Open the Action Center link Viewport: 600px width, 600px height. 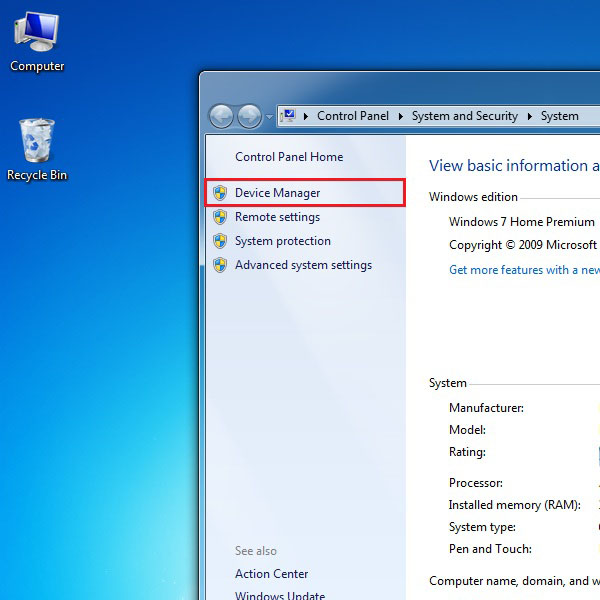pyautogui.click(x=271, y=574)
